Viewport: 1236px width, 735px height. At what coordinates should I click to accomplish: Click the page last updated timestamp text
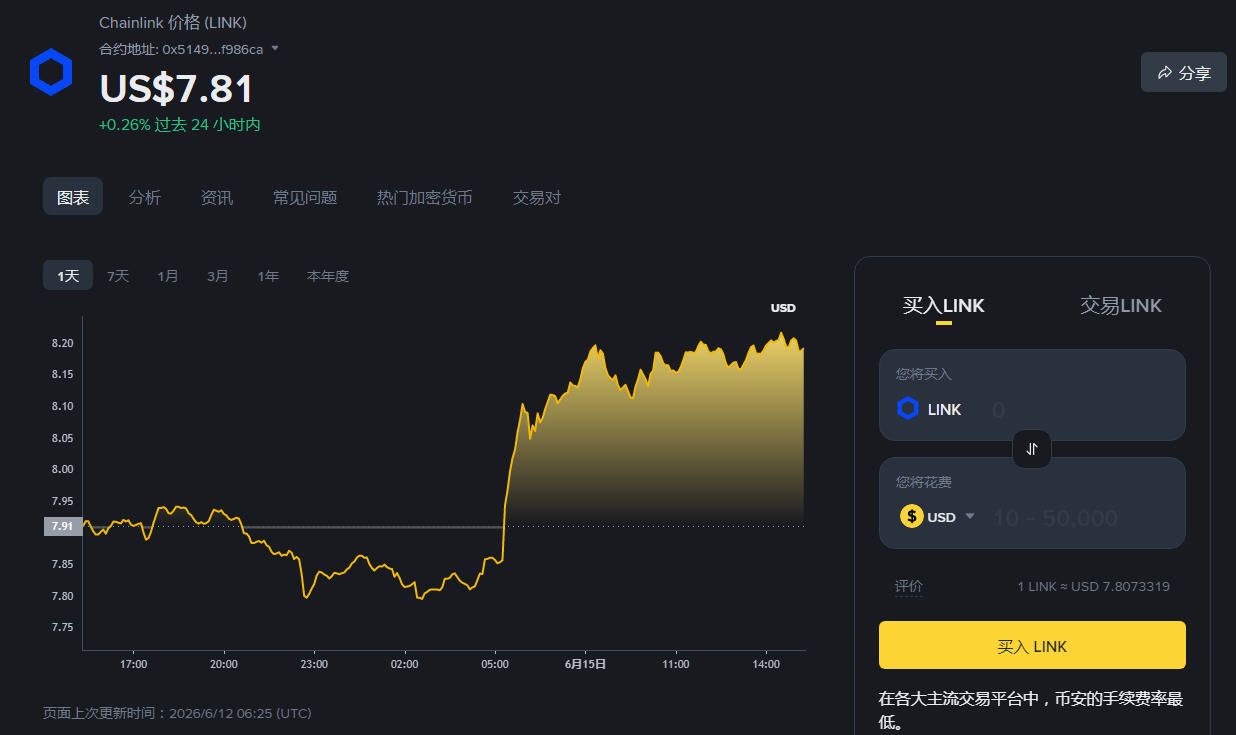point(177,713)
